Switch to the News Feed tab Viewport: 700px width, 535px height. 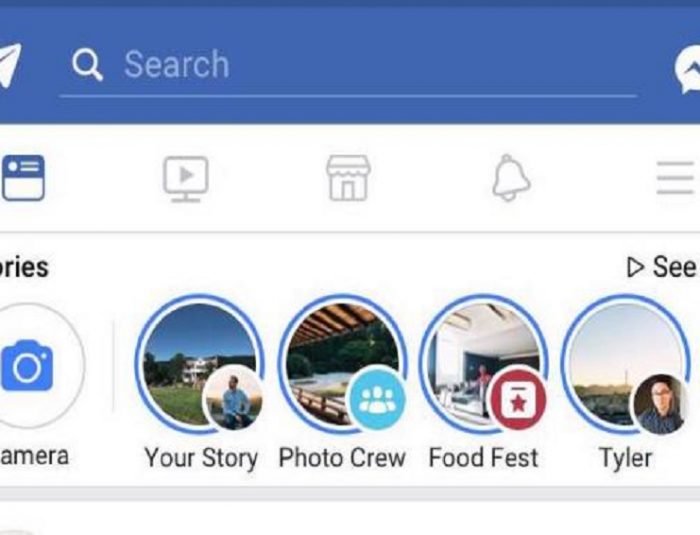24,179
